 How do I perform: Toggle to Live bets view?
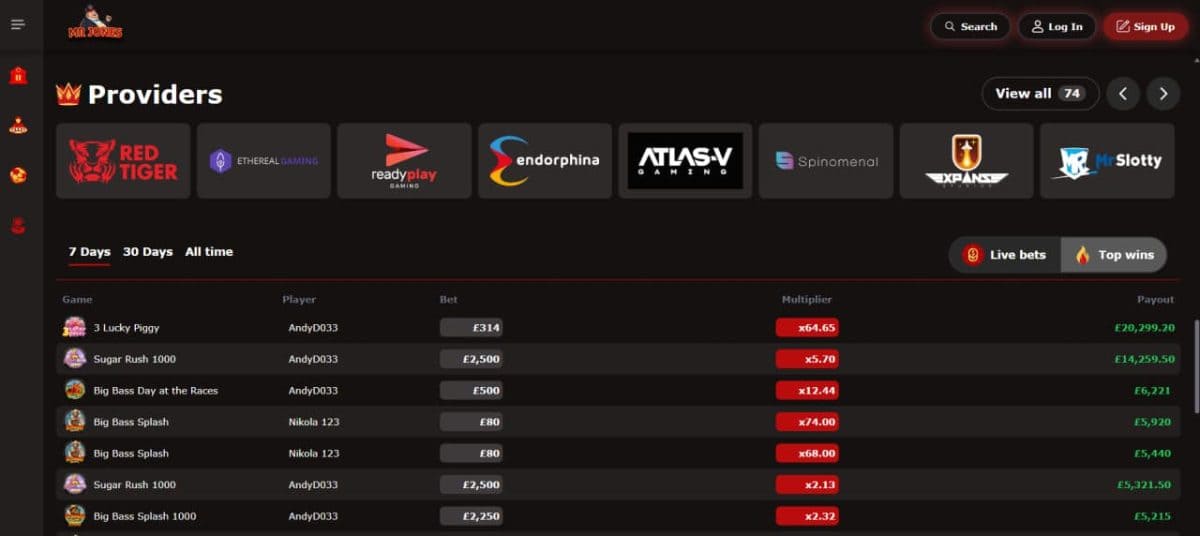coord(1005,255)
